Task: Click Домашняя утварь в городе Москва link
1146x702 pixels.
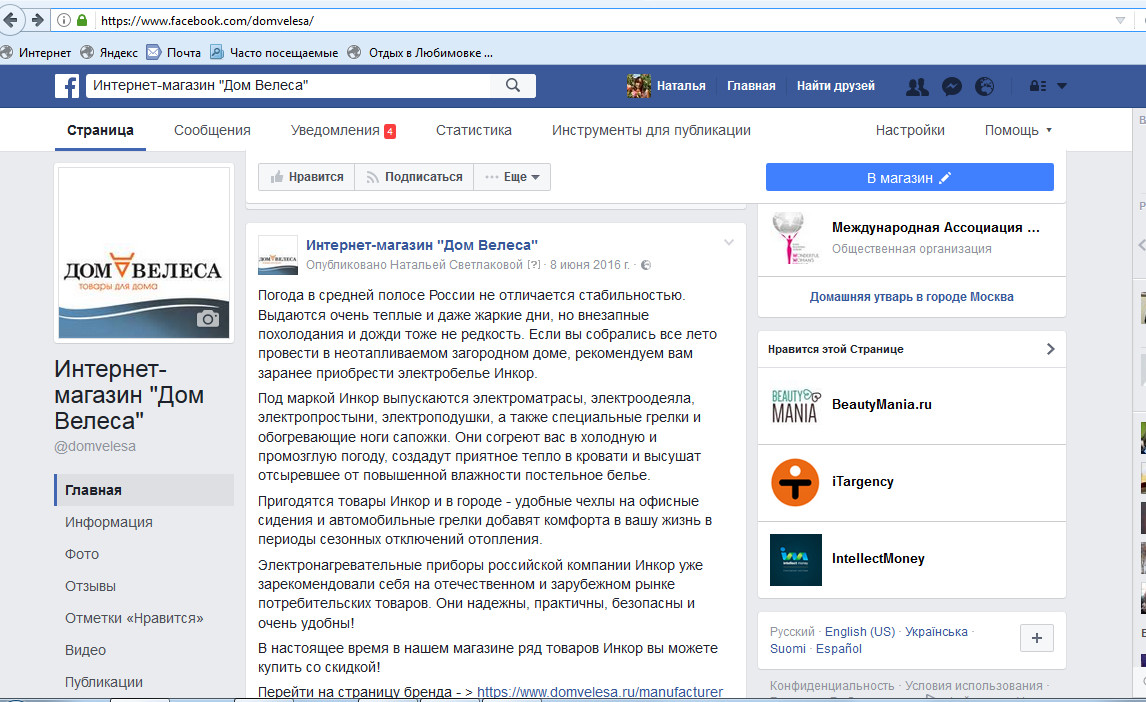Action: (911, 297)
